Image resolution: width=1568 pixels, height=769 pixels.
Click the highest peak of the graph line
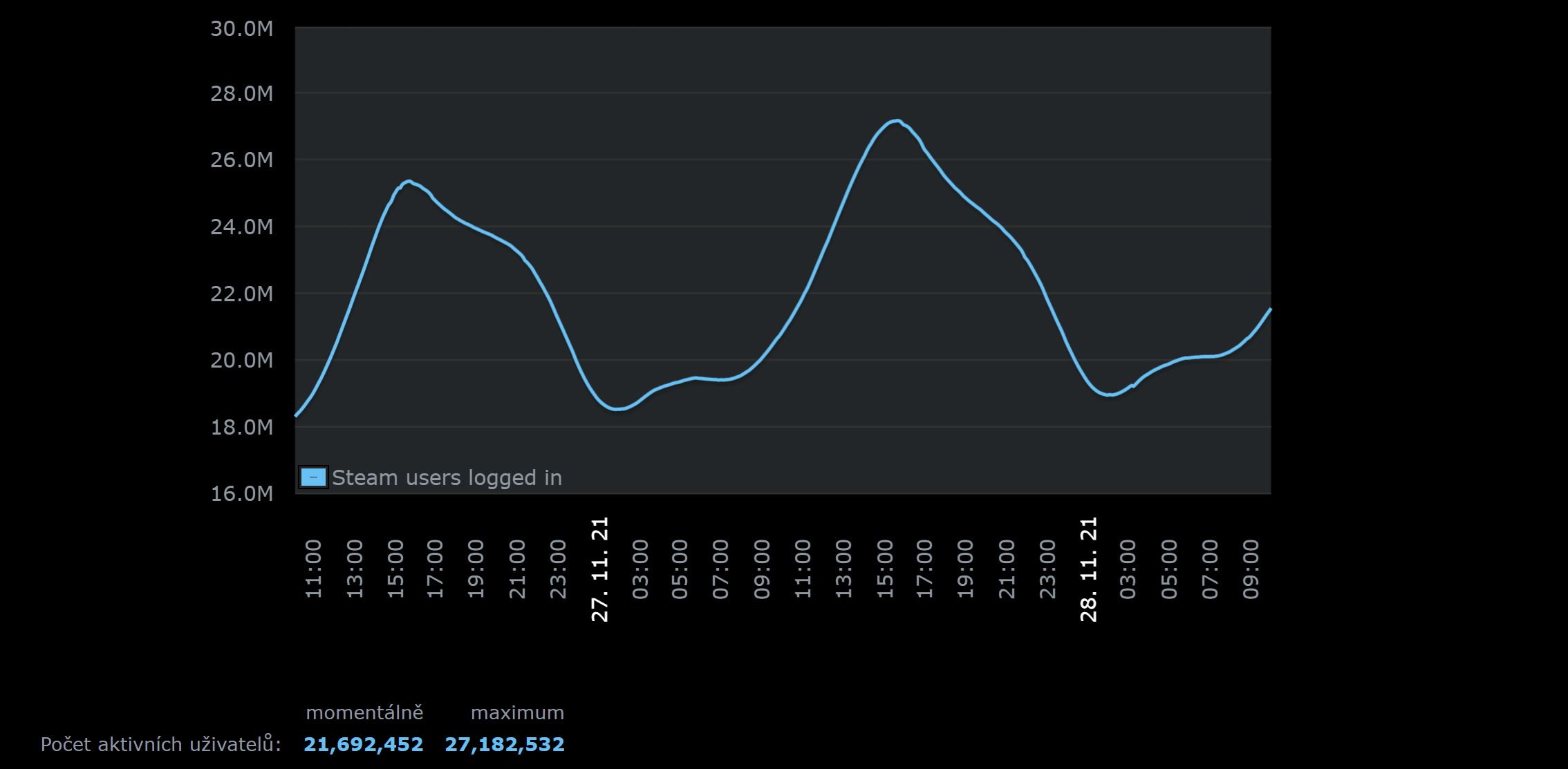click(x=896, y=121)
